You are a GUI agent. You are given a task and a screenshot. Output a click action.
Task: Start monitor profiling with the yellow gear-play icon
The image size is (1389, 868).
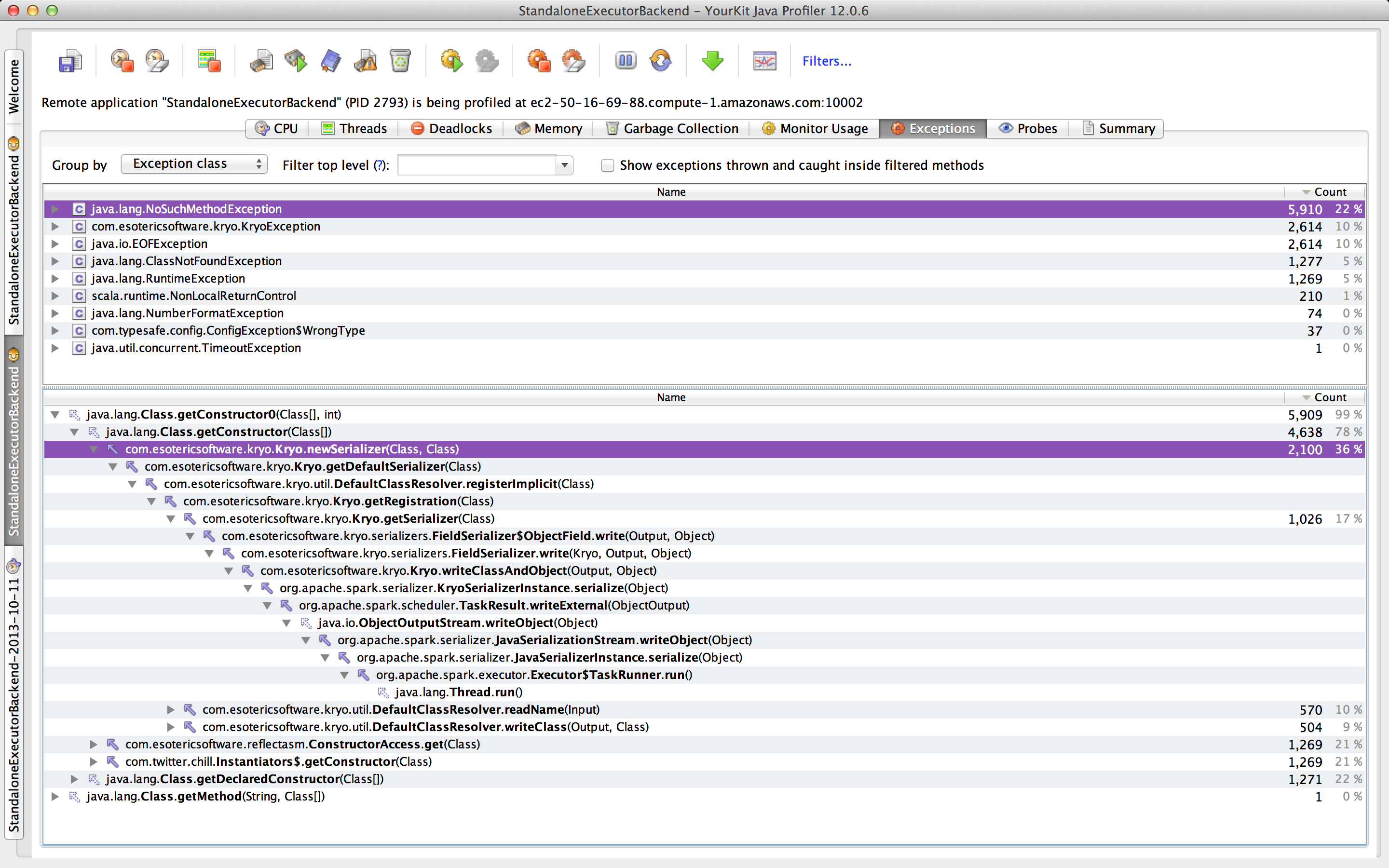452,61
